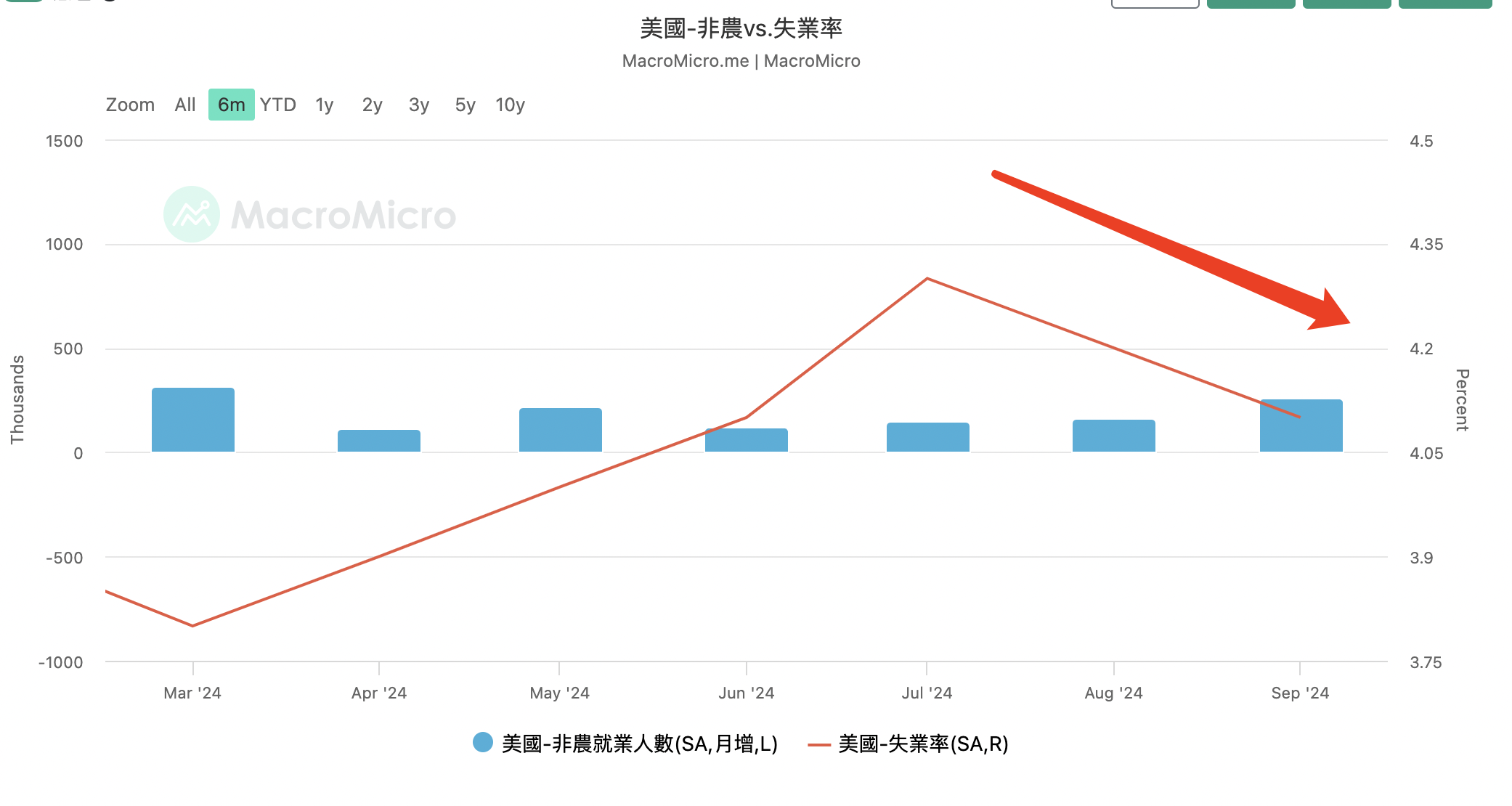Click the Mar '24 nonfarm bar
The width and height of the screenshot is (1512, 806).
click(x=193, y=420)
